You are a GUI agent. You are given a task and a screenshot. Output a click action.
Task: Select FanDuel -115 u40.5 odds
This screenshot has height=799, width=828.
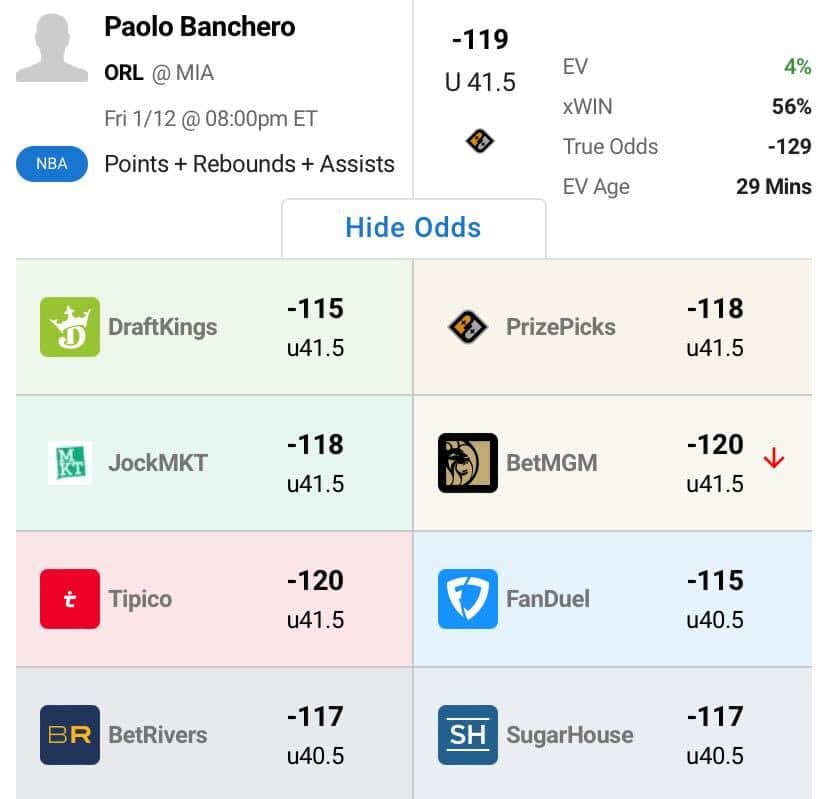(715, 599)
